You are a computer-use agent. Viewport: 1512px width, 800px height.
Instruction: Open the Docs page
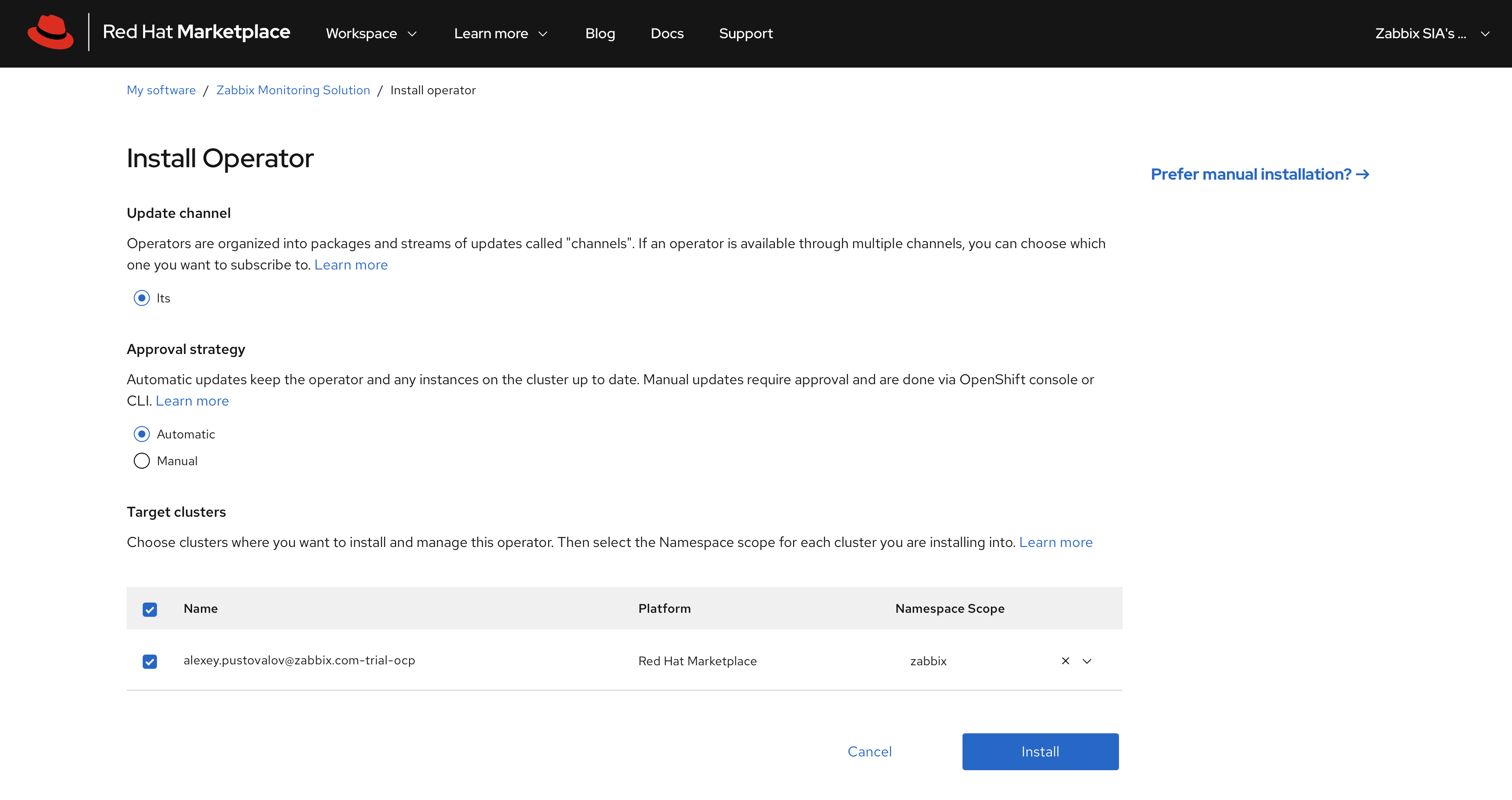[x=667, y=33]
